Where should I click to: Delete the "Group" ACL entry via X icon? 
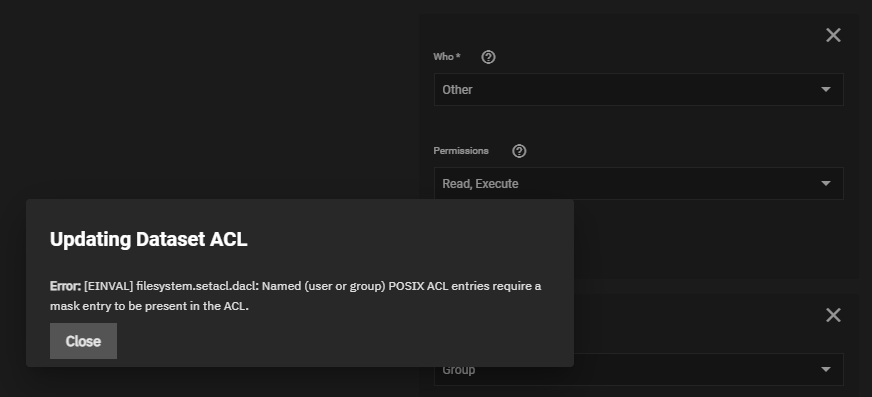point(833,315)
